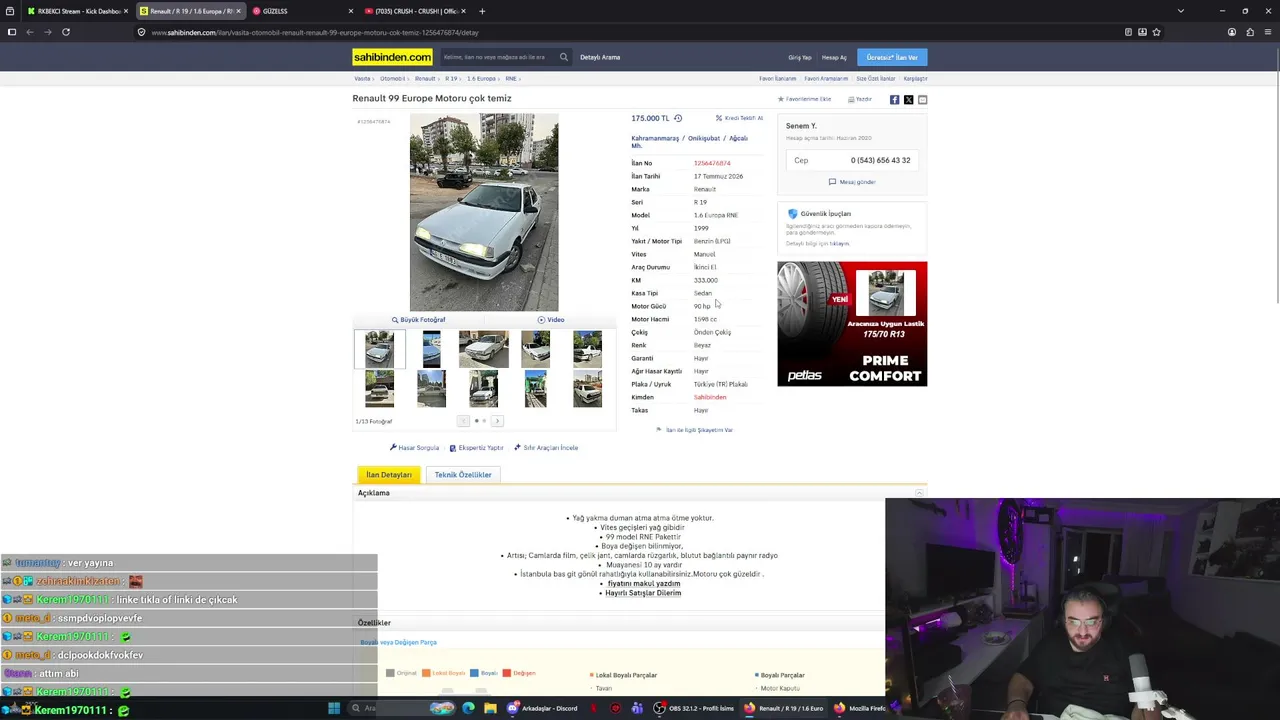Share the listing on Facebook
Viewport: 1280px width, 720px height.
click(x=894, y=100)
